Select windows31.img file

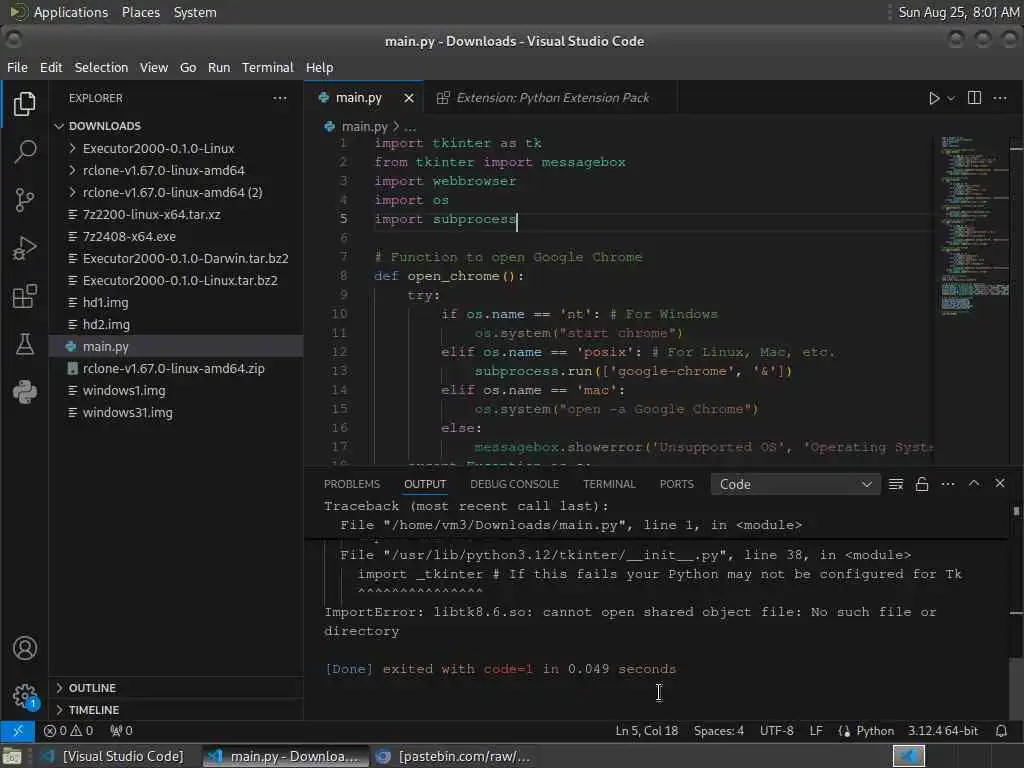(176, 413)
